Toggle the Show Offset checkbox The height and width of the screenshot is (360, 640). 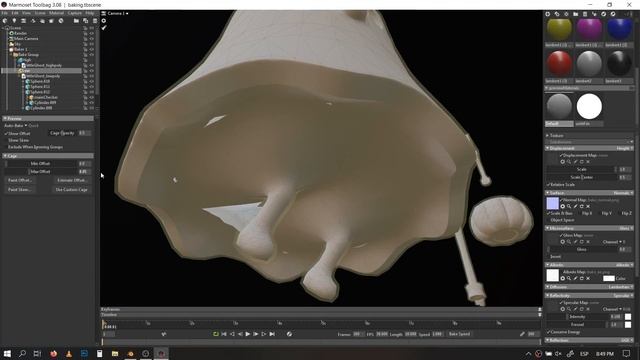pyautogui.click(x=6, y=133)
